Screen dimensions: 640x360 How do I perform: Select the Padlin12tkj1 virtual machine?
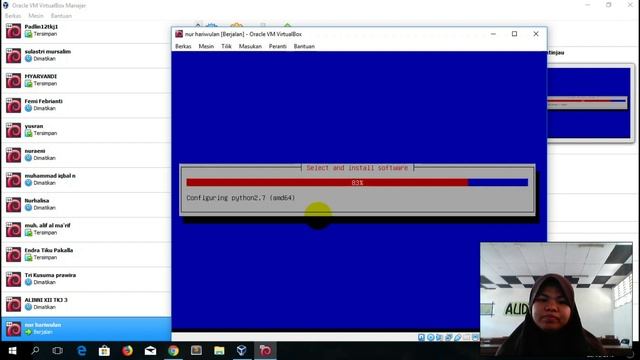click(86, 31)
